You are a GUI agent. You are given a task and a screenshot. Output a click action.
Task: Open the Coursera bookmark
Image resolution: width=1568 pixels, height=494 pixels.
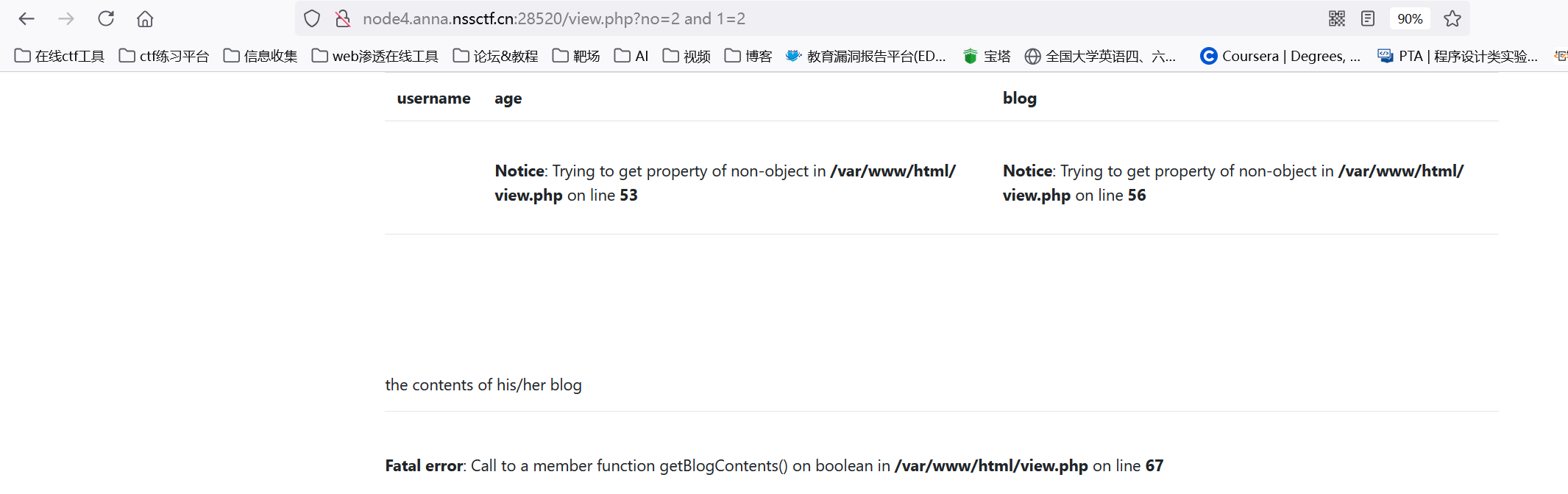(x=1280, y=57)
